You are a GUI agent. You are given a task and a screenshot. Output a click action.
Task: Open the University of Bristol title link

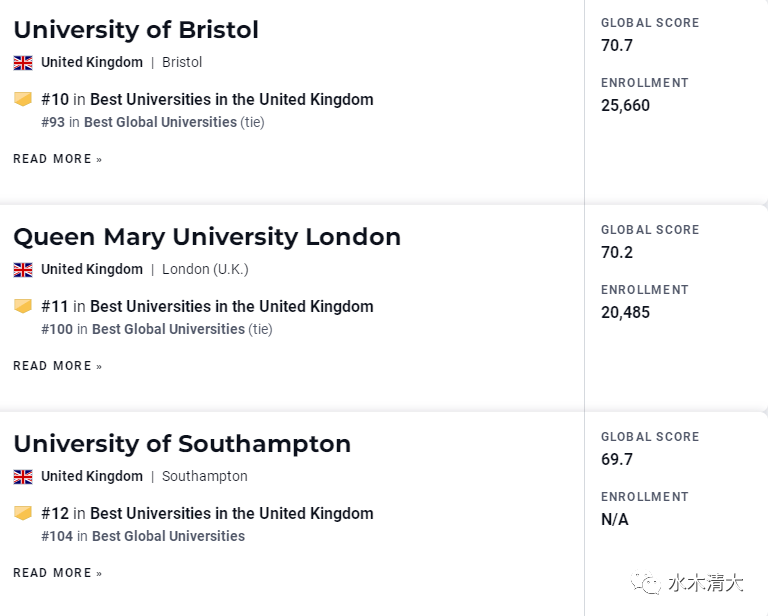pos(136,30)
